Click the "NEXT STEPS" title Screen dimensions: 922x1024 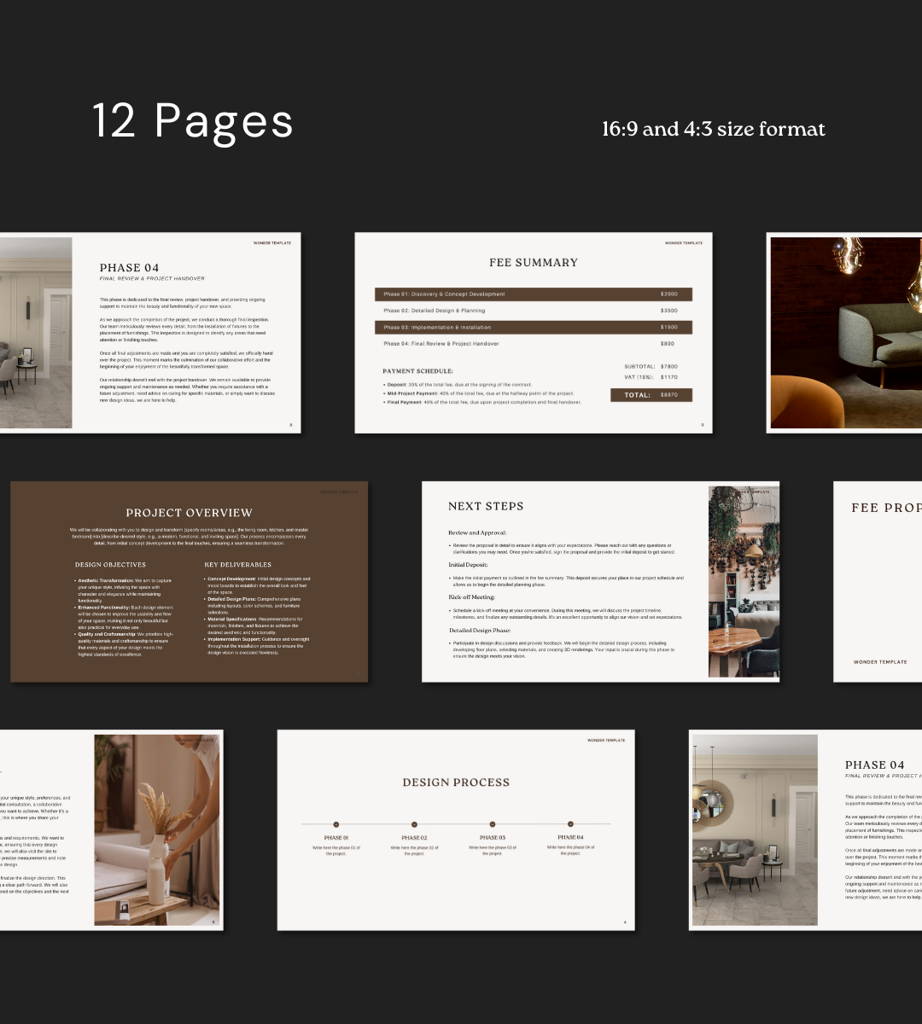click(486, 506)
